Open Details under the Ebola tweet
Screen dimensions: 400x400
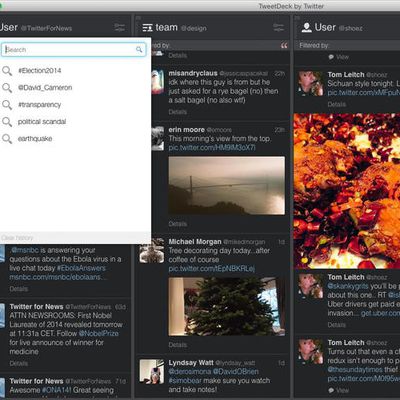pos(19,289)
